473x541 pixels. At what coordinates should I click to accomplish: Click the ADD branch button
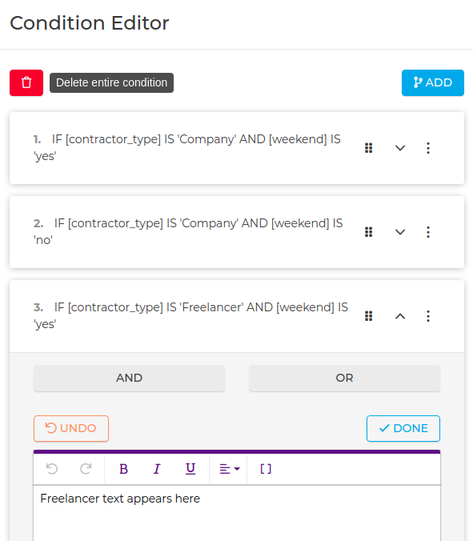tap(433, 83)
